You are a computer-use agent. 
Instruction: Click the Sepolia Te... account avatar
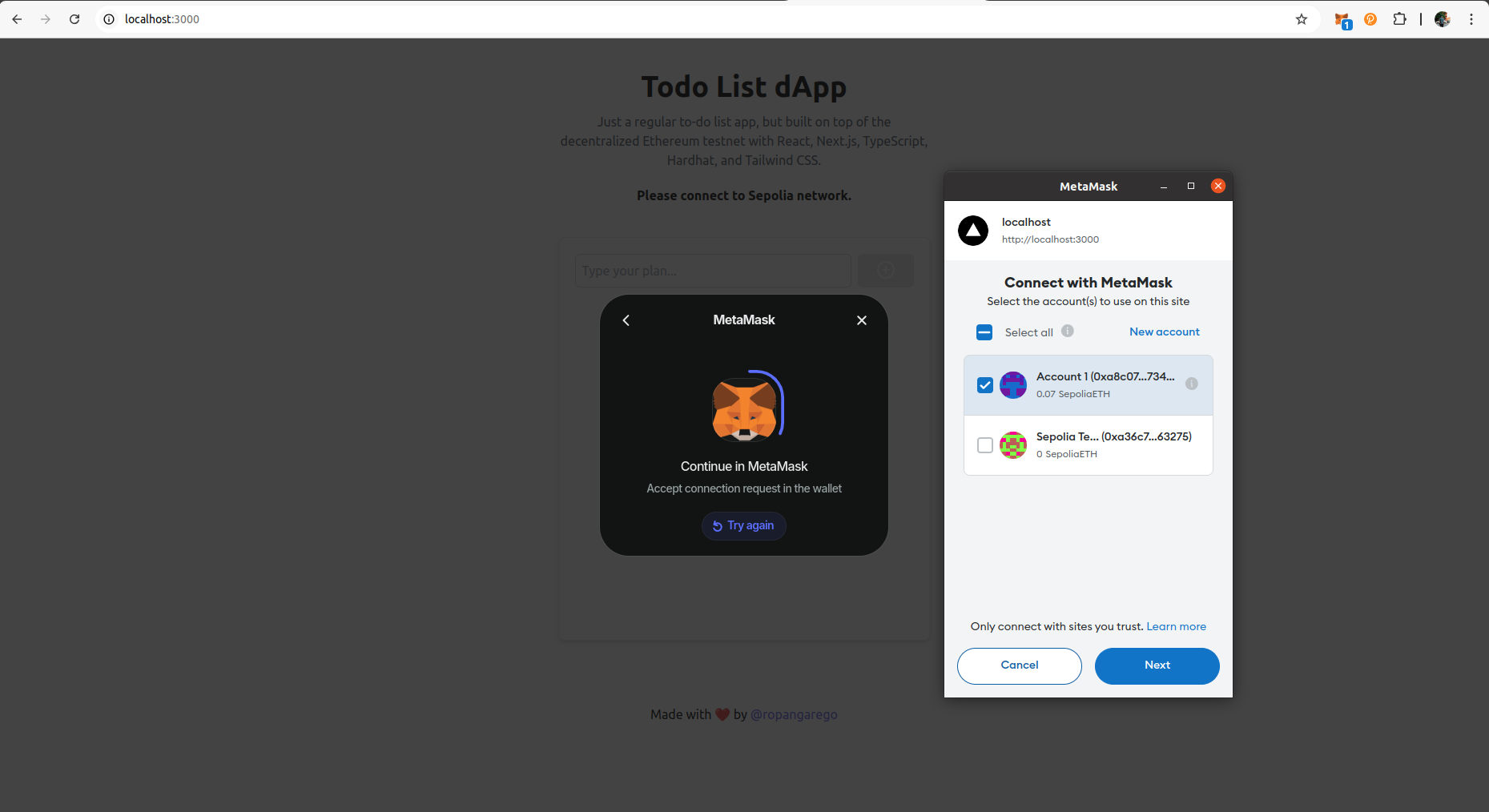coord(1013,445)
